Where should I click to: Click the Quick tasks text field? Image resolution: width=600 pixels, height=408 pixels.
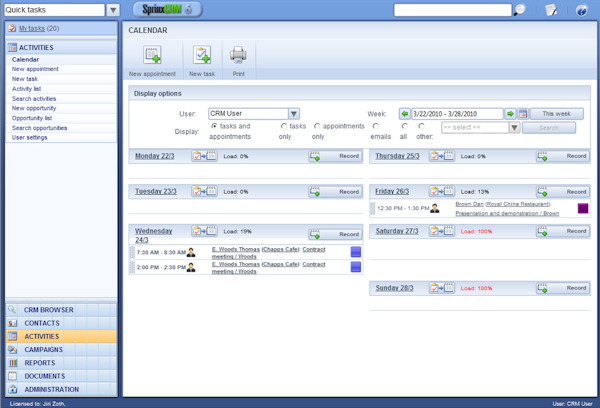click(54, 10)
